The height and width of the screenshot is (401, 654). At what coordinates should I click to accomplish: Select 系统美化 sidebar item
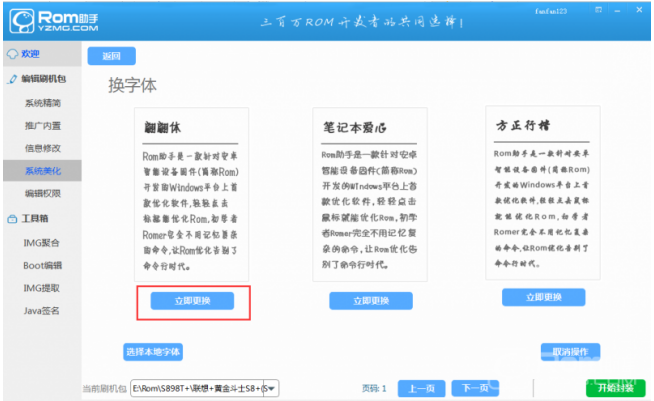click(x=43, y=171)
